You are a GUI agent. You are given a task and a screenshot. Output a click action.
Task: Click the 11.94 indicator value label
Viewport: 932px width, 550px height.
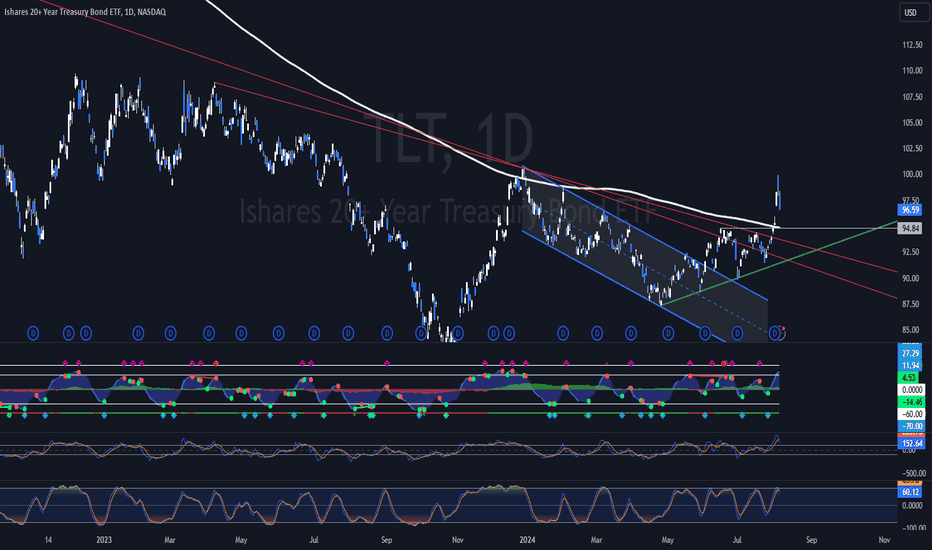910,366
